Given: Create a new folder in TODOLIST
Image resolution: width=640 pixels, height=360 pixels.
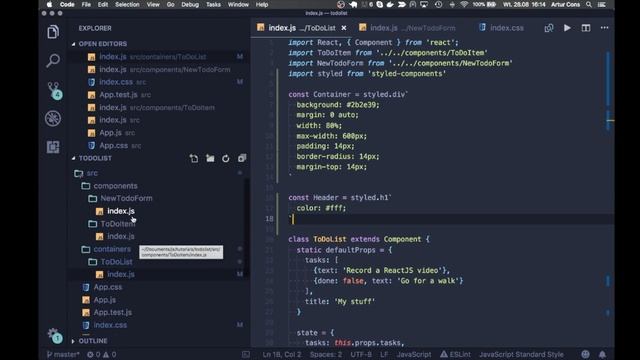Looking at the screenshot, I should pos(210,158).
